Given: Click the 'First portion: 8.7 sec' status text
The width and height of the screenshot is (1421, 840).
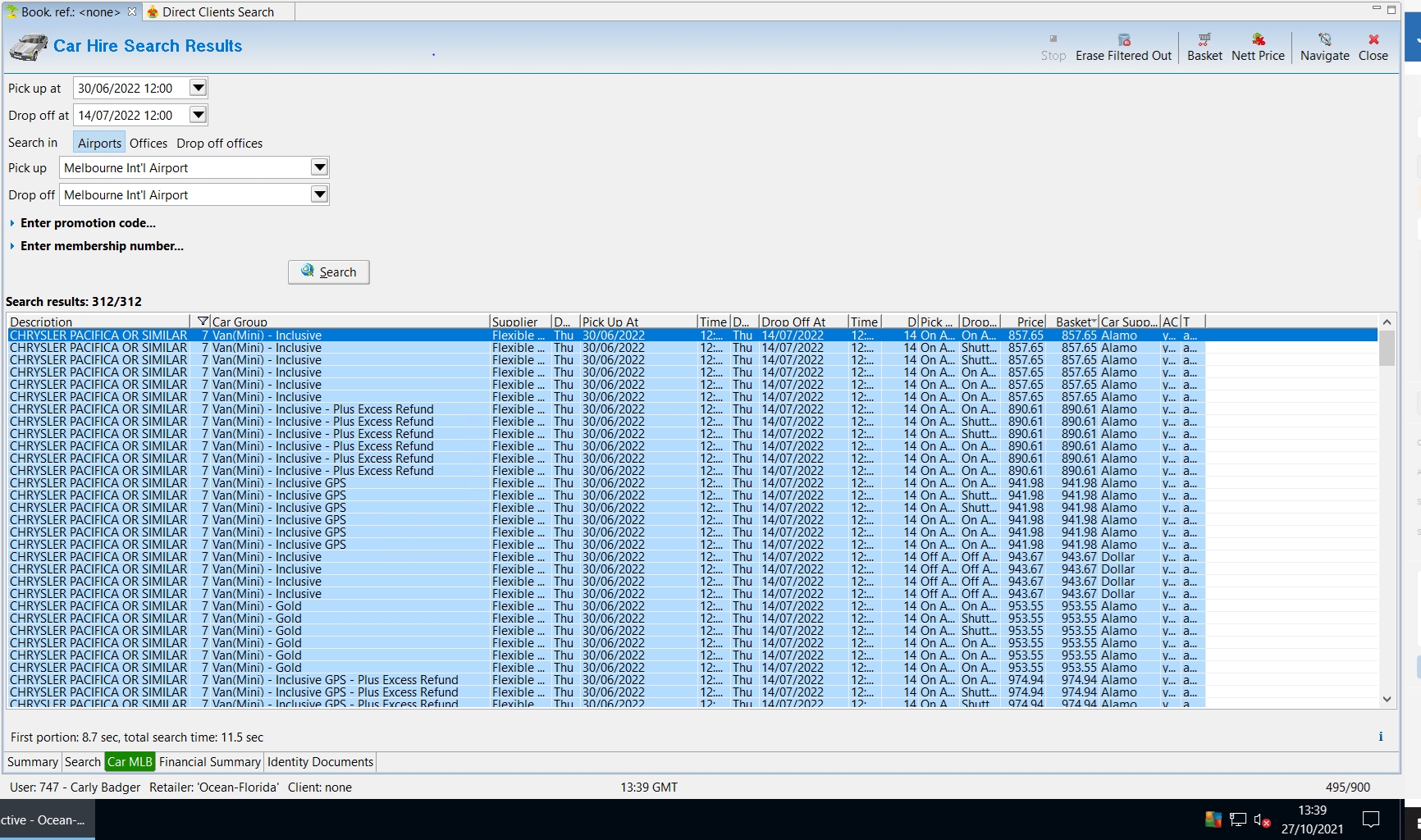Looking at the screenshot, I should tap(137, 737).
